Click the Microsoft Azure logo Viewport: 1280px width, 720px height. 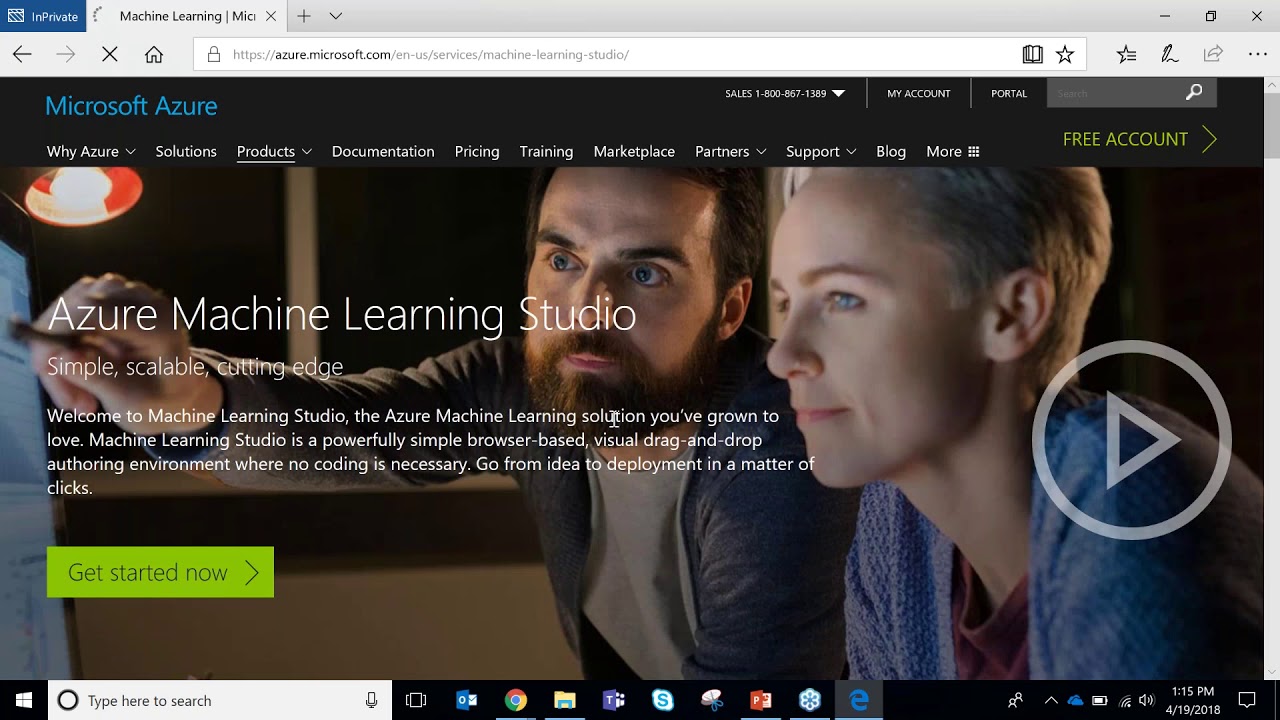tap(131, 106)
